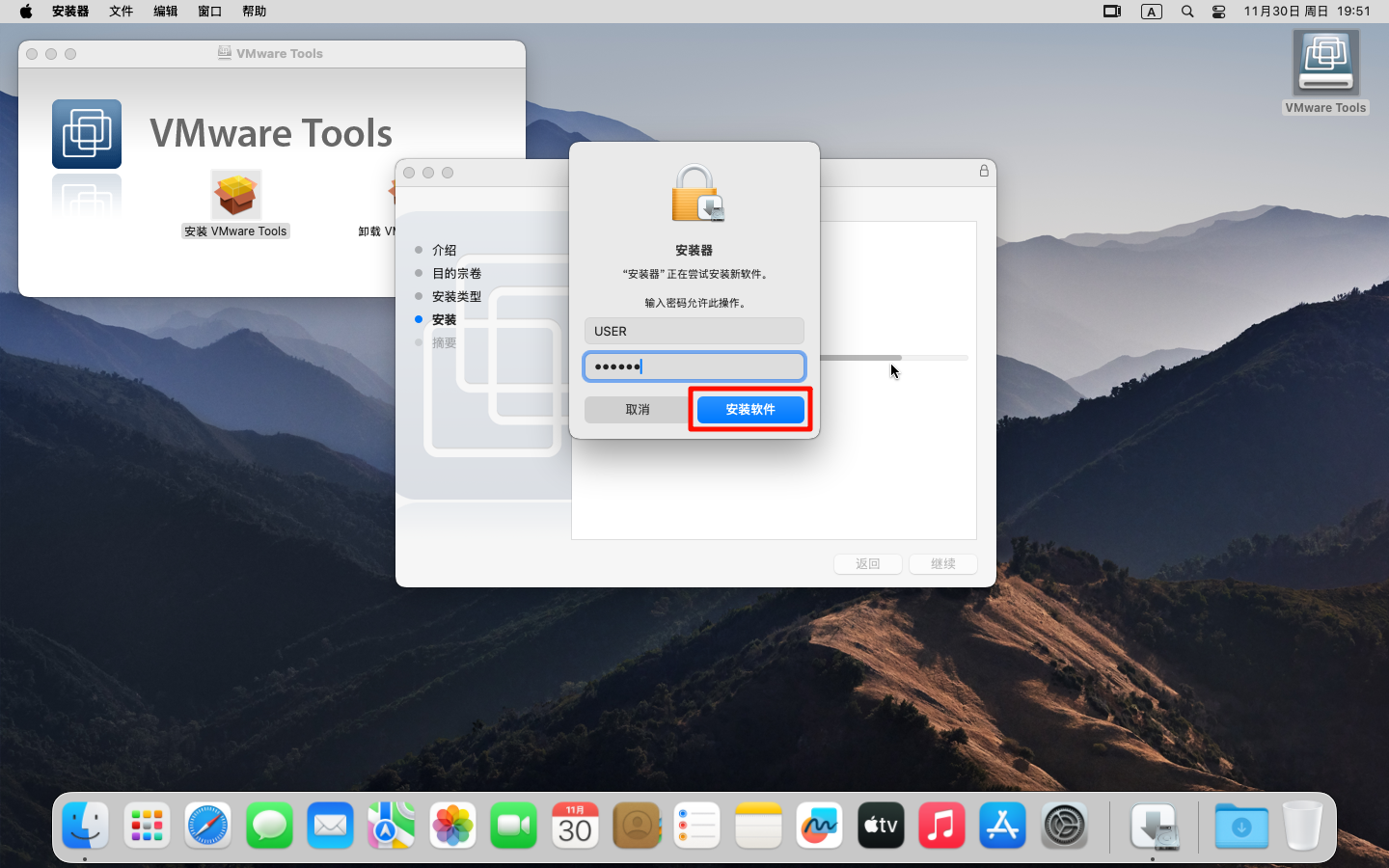Launch Safari from the Dock
The image size is (1389, 868).
point(208,826)
